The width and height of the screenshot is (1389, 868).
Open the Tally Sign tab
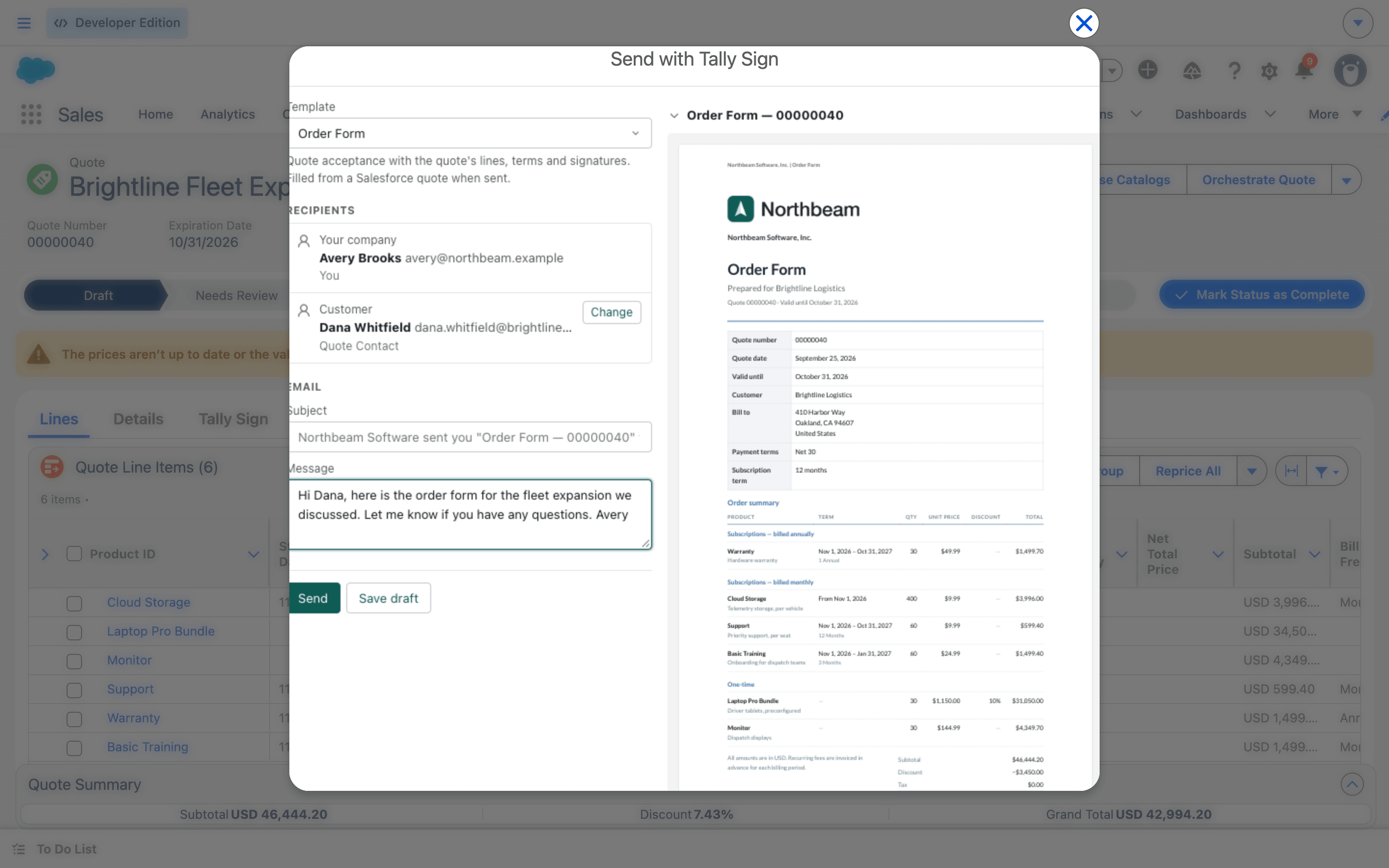coord(233,419)
